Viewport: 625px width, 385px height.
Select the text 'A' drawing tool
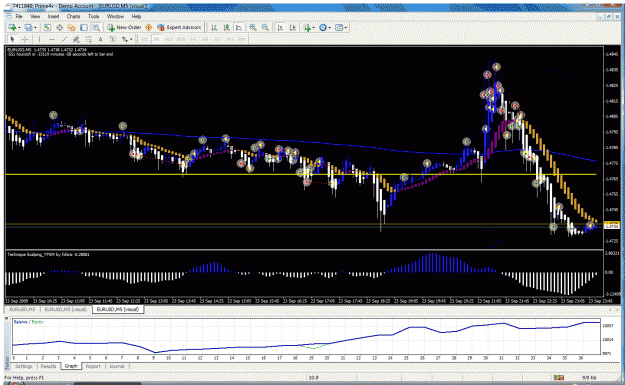tap(100, 39)
